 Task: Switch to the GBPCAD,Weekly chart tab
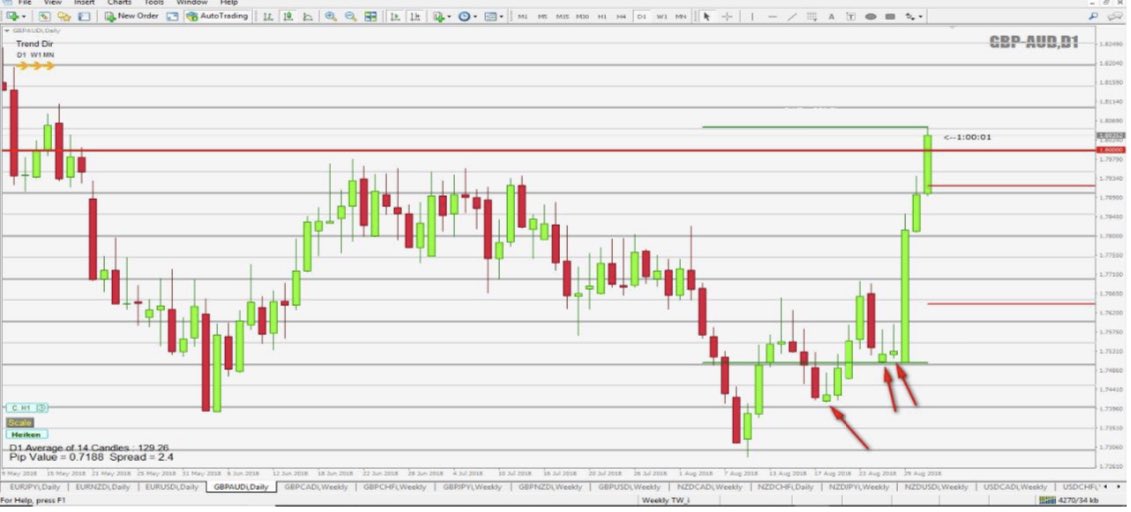coord(316,487)
